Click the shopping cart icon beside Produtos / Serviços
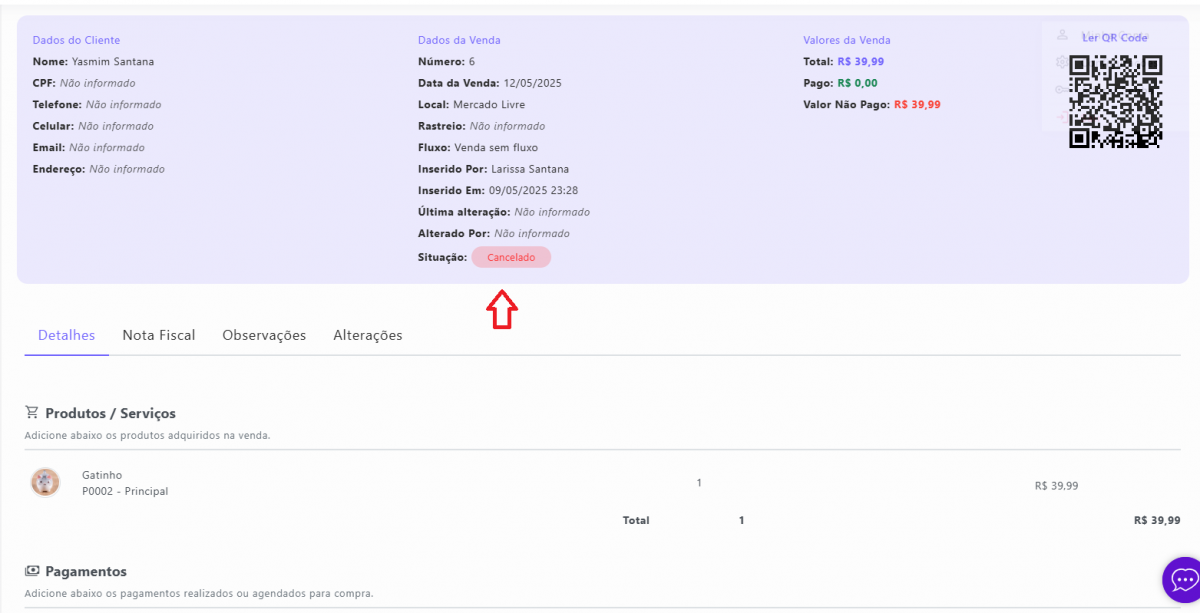Screen dimensions: 1200x613 coord(32,413)
